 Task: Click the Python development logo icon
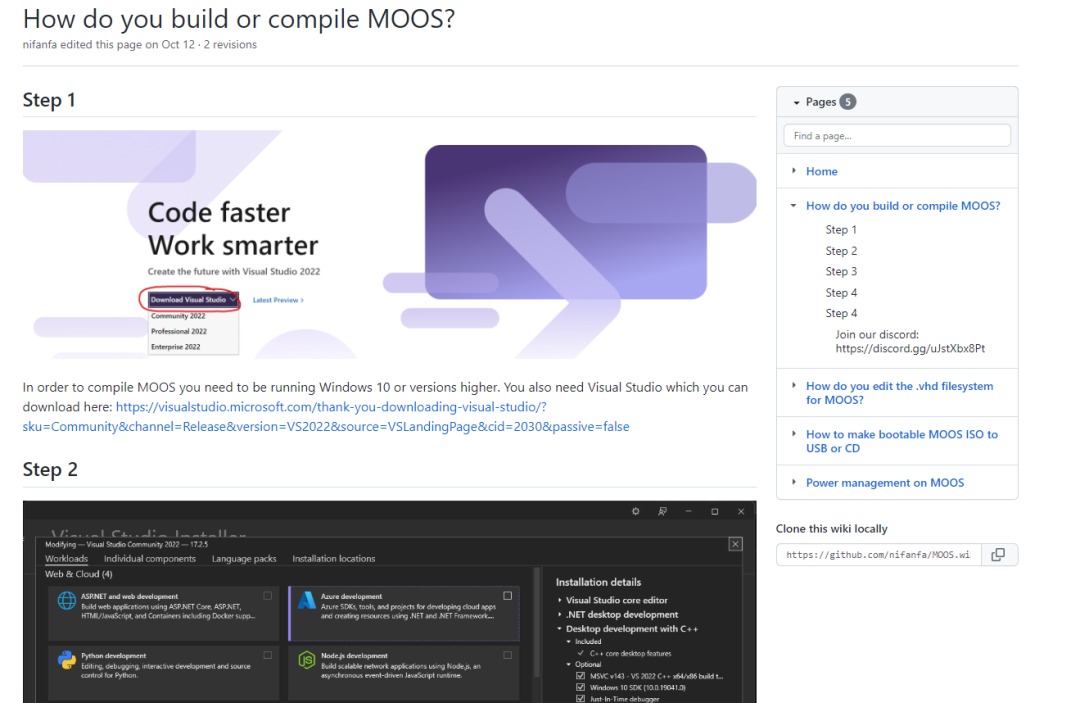(67, 660)
